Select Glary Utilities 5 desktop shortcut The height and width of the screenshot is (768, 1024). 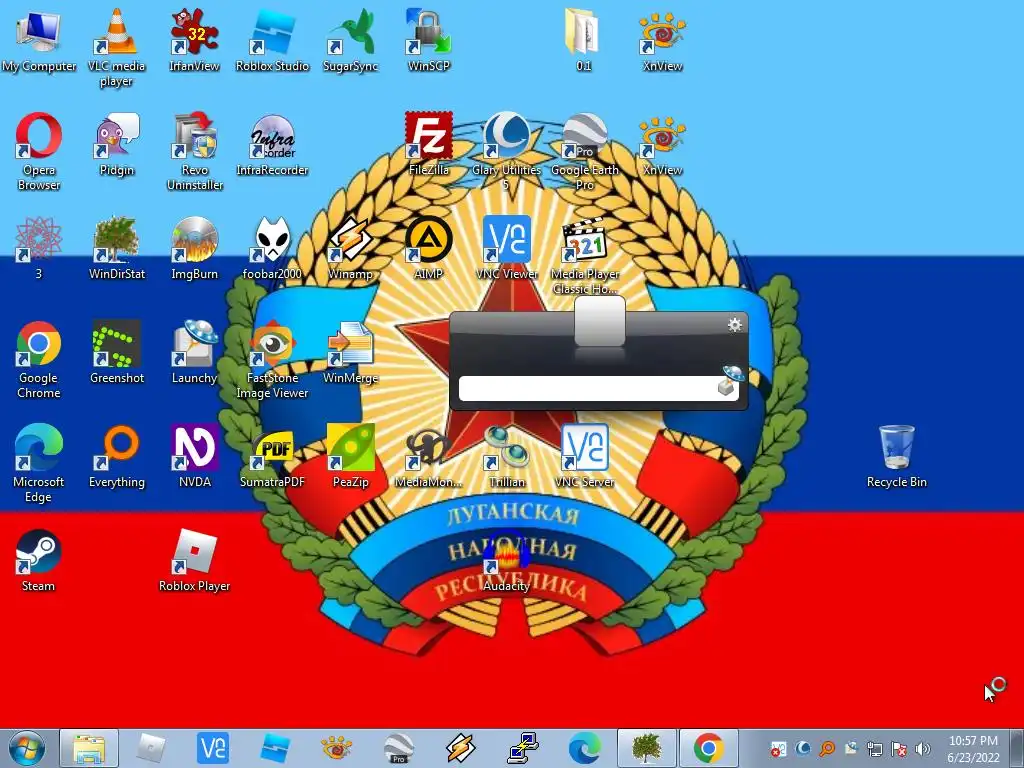506,152
